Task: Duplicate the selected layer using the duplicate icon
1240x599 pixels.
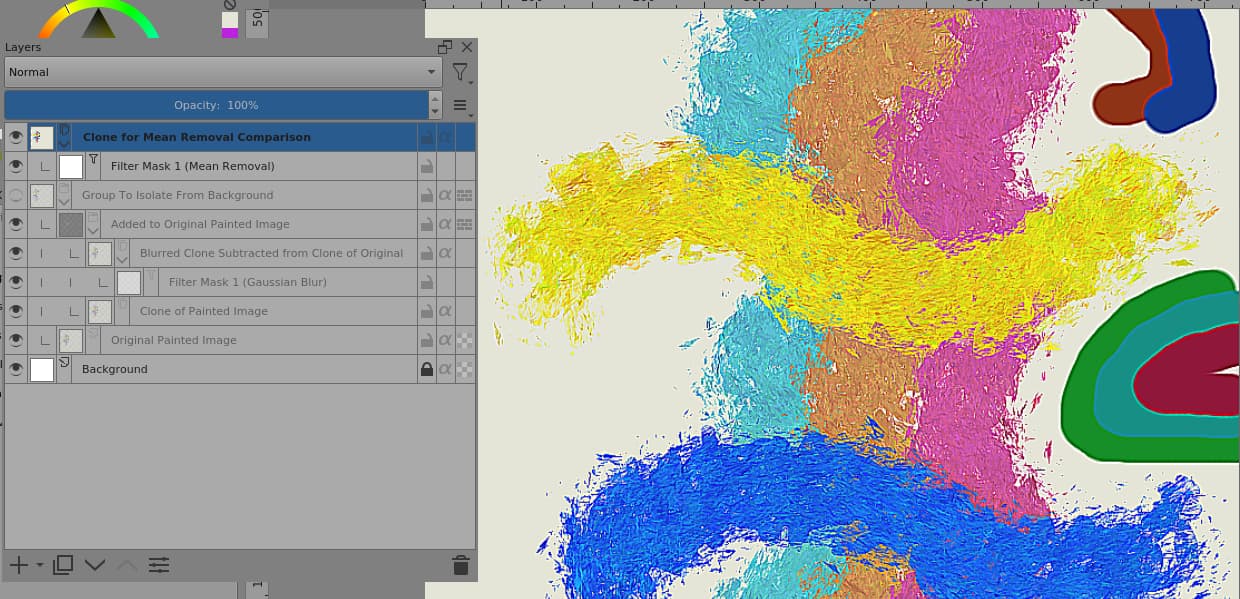Action: click(63, 565)
